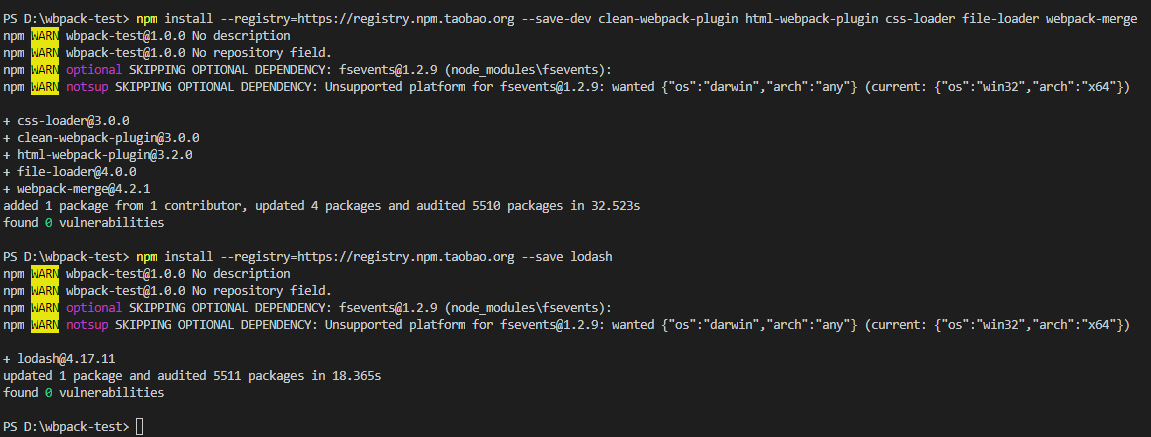This screenshot has width=1151, height=437.
Task: Click the "+ html-webpack-plugin@3.2.0" output line
Action: click(98, 155)
